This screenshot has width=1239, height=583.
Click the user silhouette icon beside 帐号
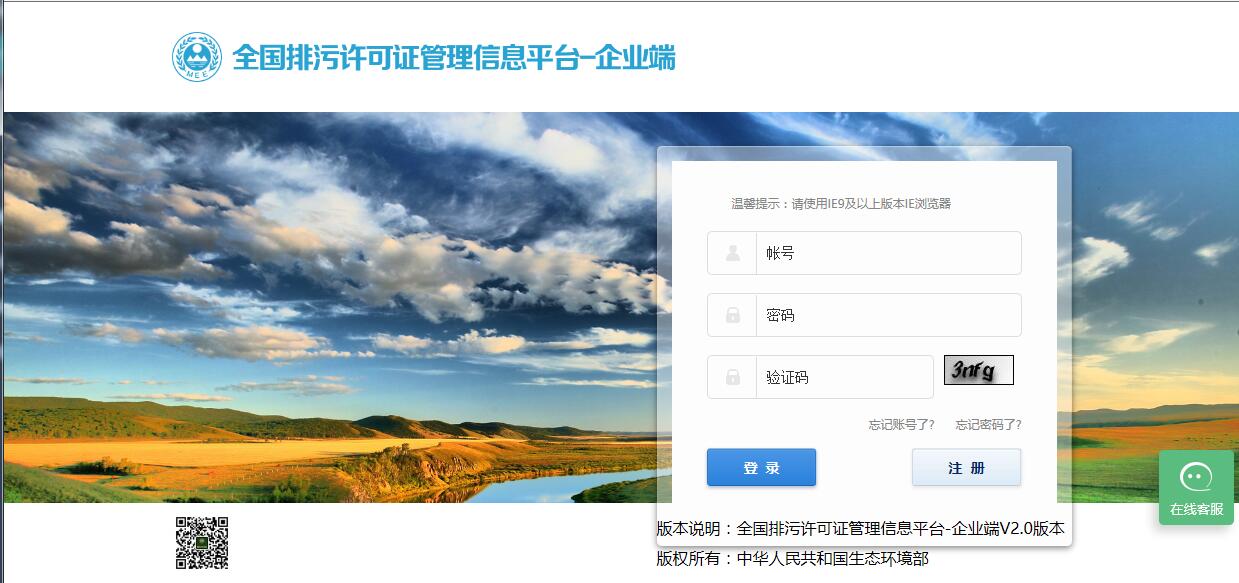[x=733, y=253]
